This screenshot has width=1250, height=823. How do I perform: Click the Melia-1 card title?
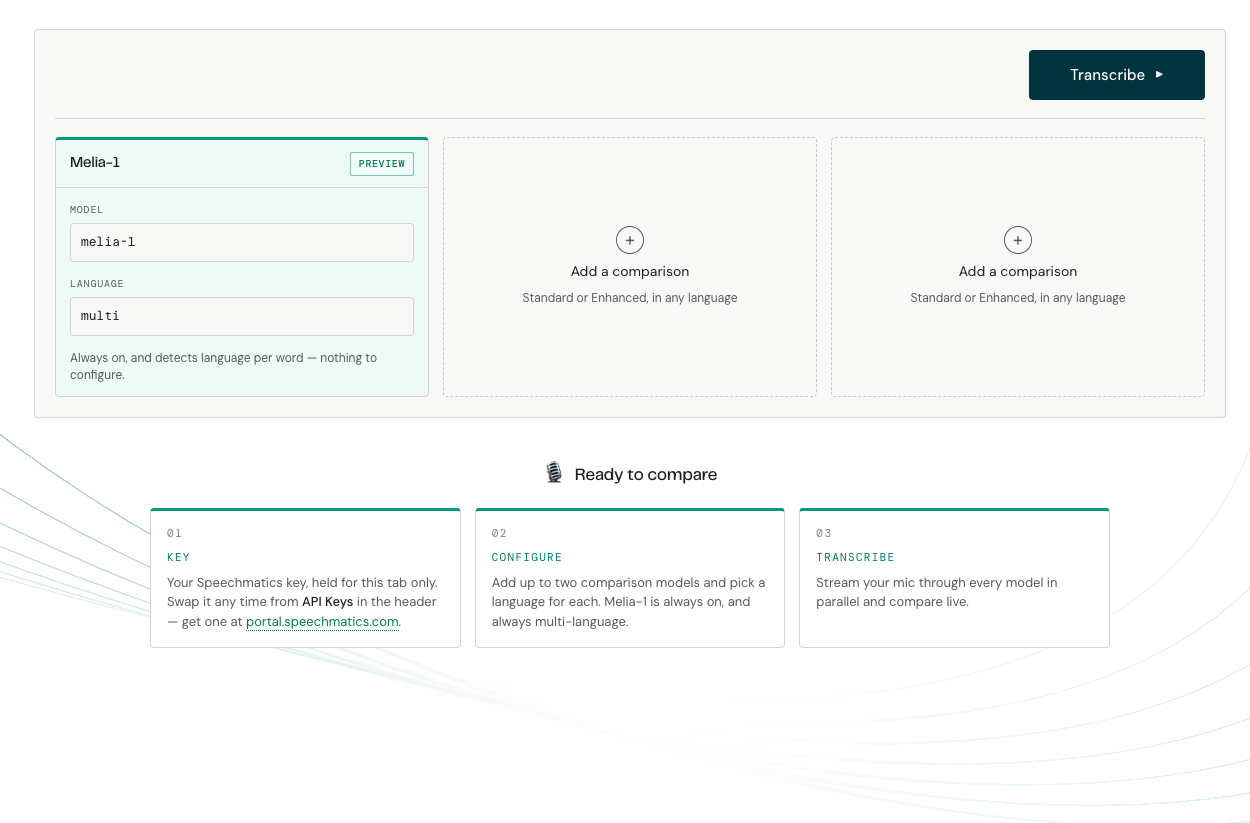tap(95, 162)
